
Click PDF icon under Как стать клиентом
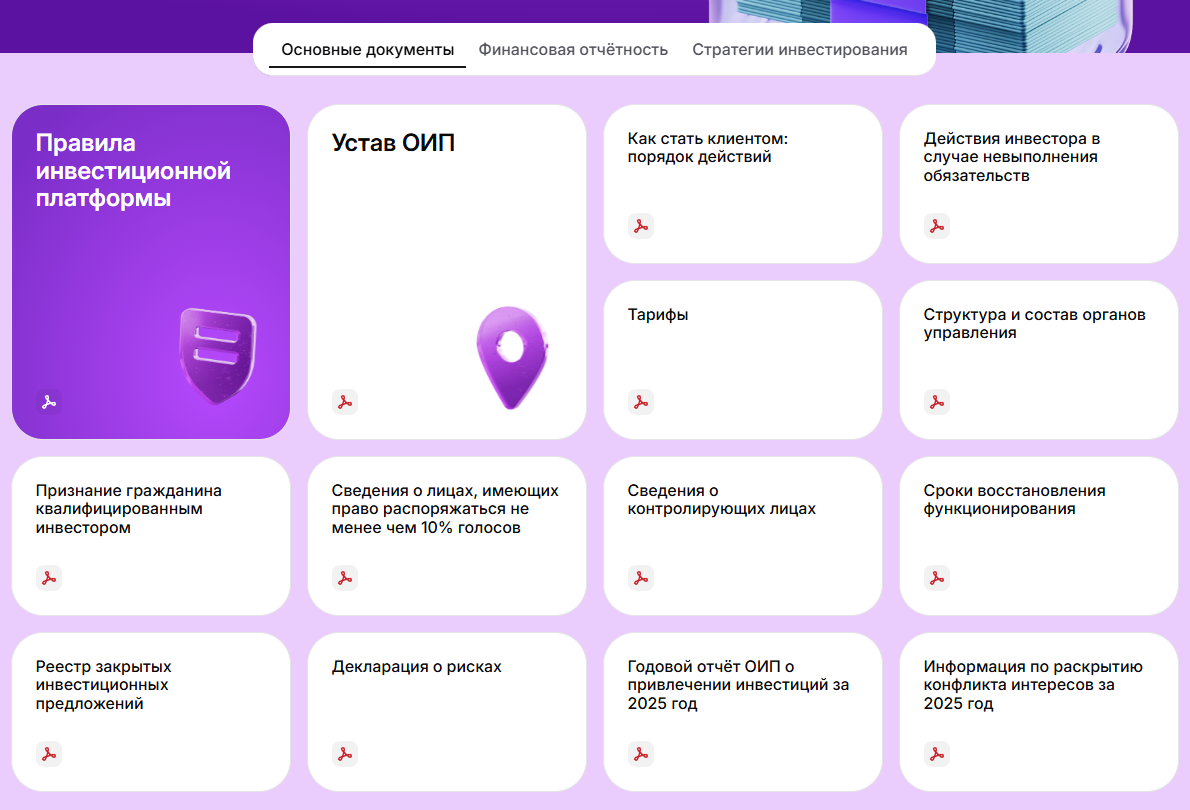pos(641,226)
